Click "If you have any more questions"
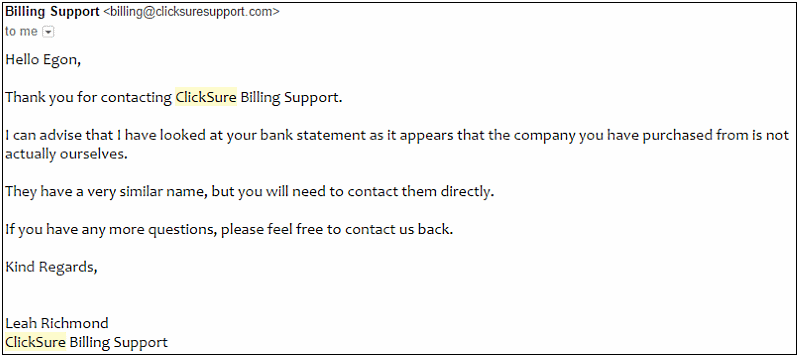This screenshot has width=800, height=360. coord(111,230)
